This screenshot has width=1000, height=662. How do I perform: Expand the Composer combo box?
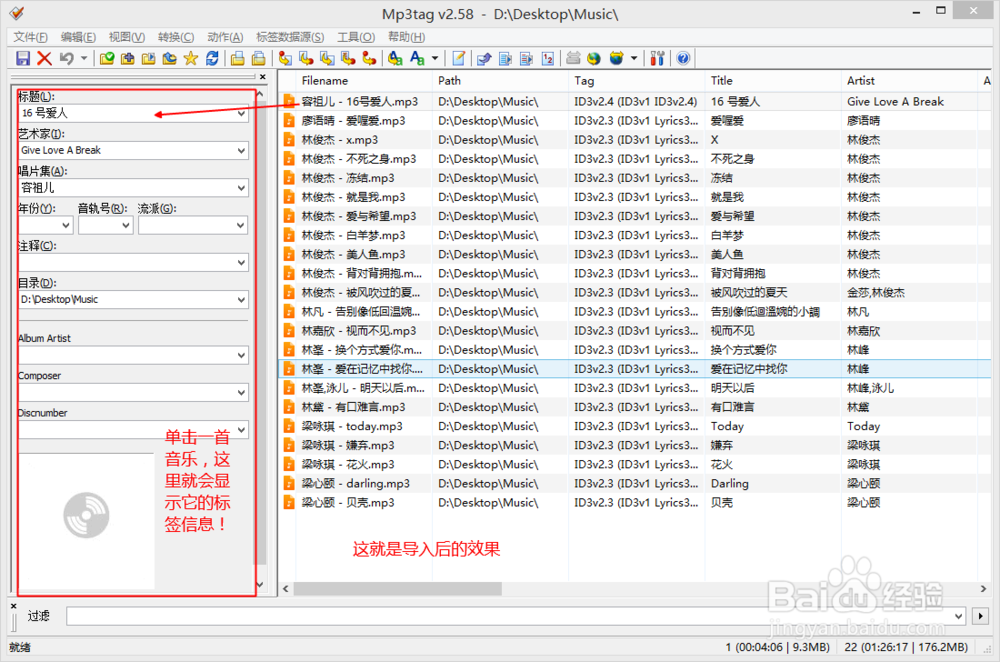[241, 393]
